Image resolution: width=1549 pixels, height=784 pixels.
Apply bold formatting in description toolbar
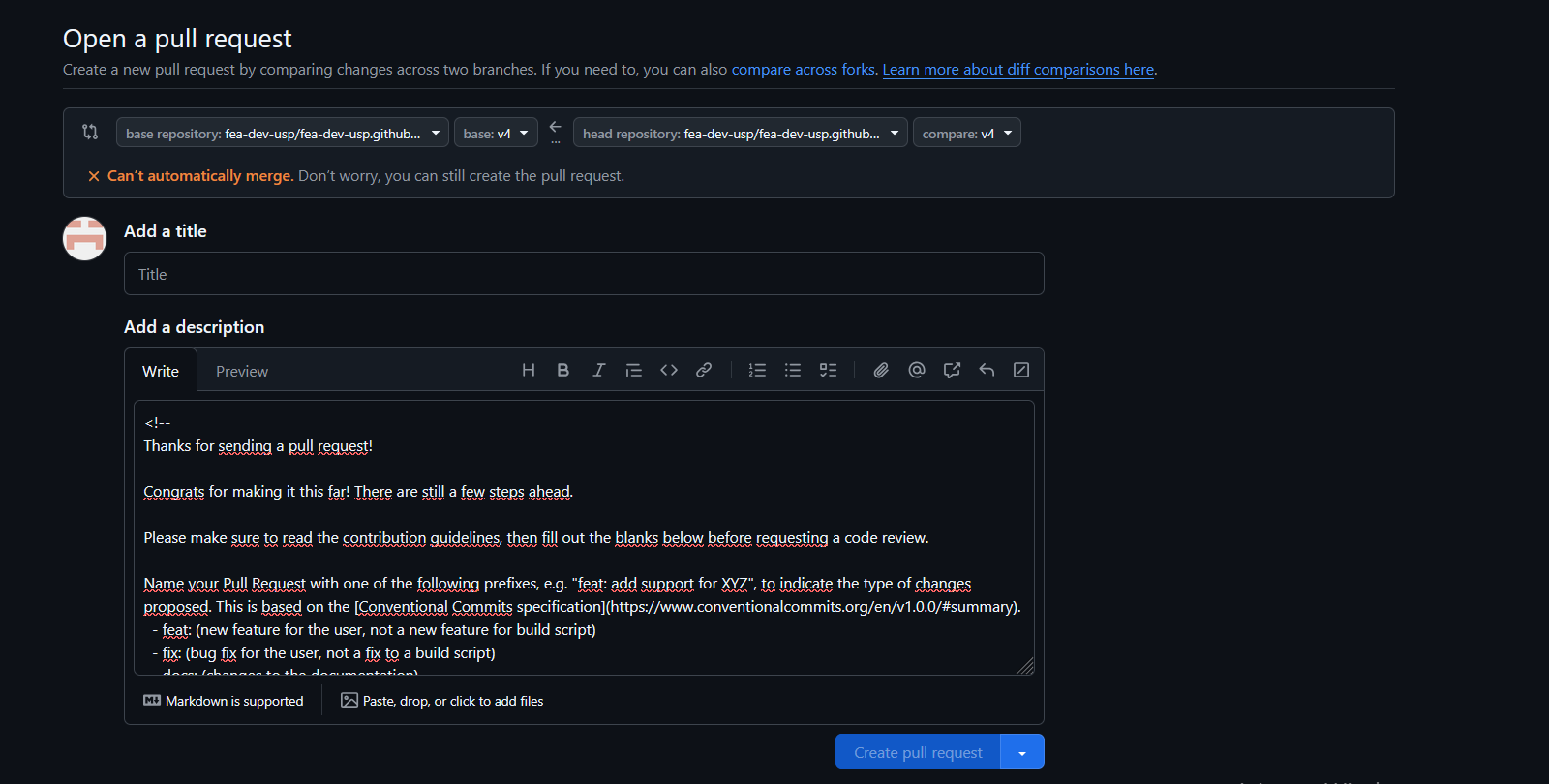point(563,370)
